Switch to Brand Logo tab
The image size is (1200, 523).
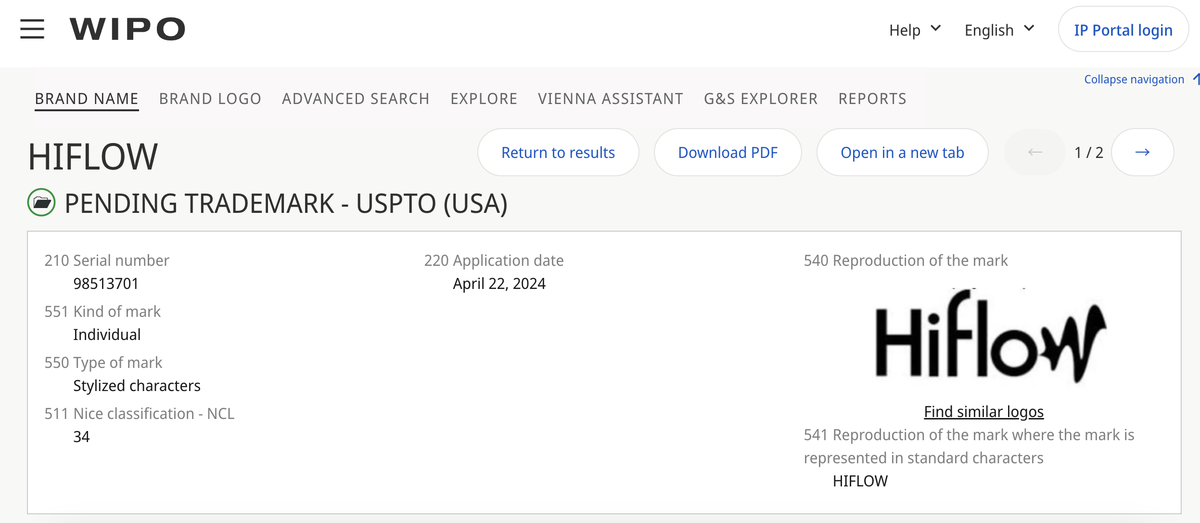(210, 99)
